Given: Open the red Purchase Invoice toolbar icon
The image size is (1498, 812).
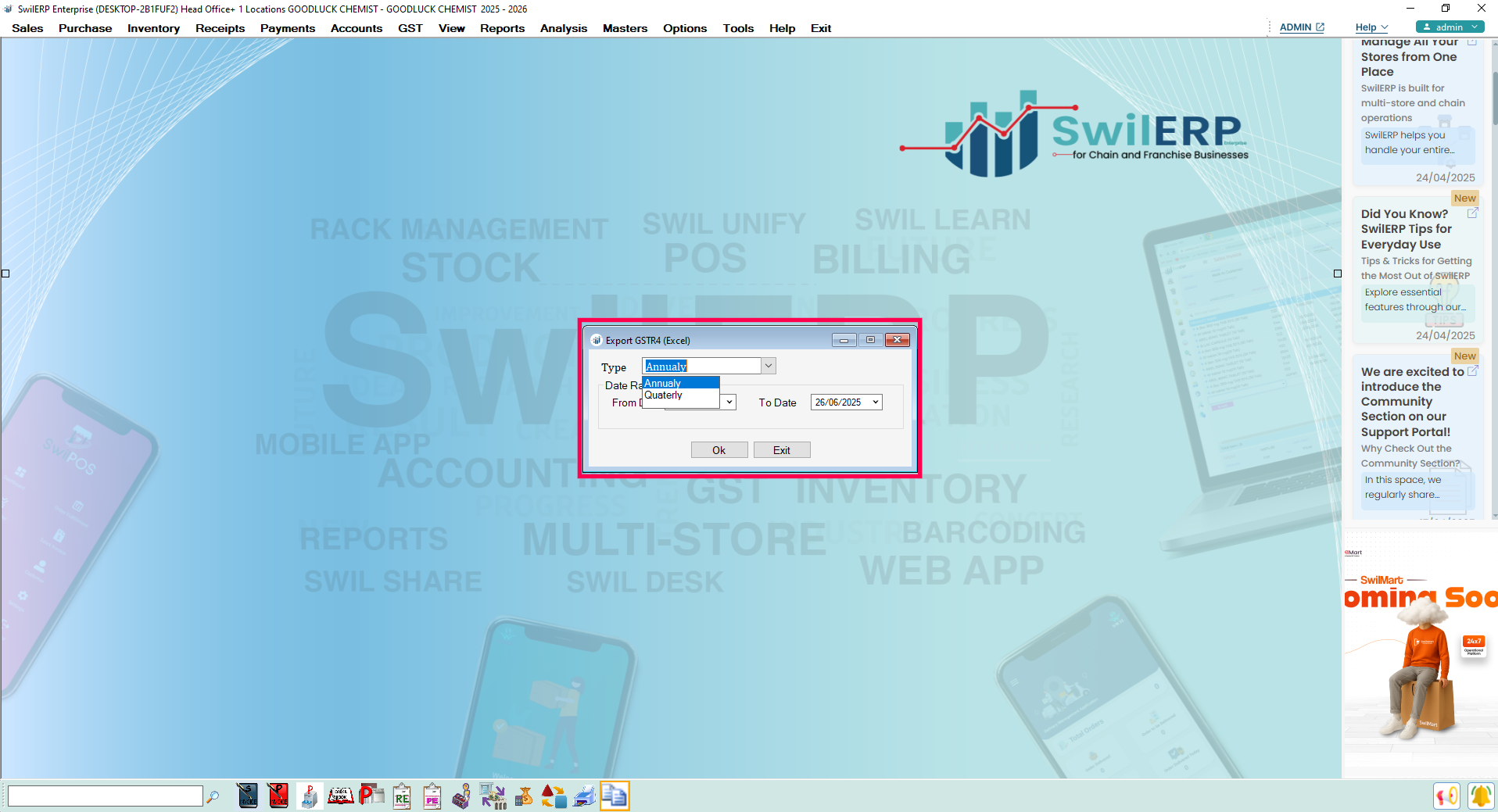Looking at the screenshot, I should pos(278,796).
